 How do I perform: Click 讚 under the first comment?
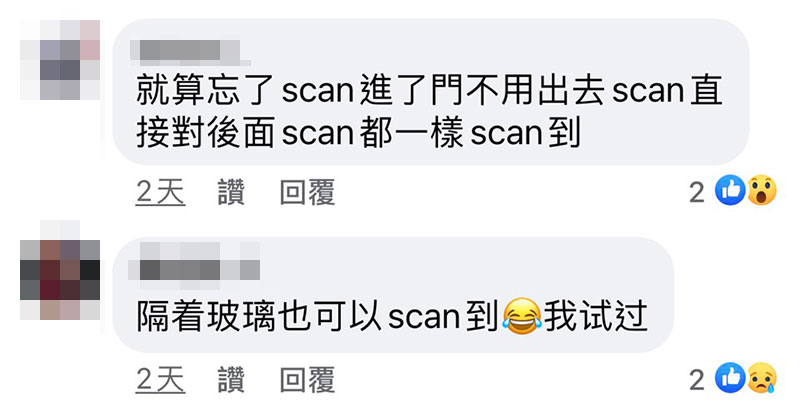click(x=231, y=192)
